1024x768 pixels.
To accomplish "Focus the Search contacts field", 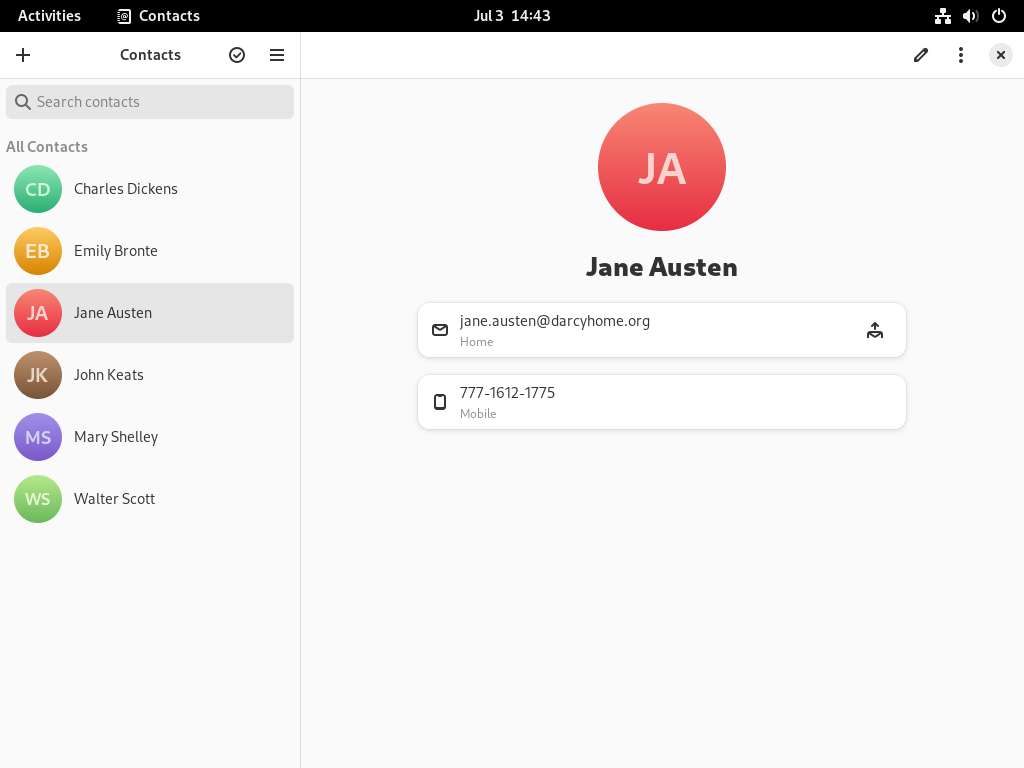I will coord(150,102).
